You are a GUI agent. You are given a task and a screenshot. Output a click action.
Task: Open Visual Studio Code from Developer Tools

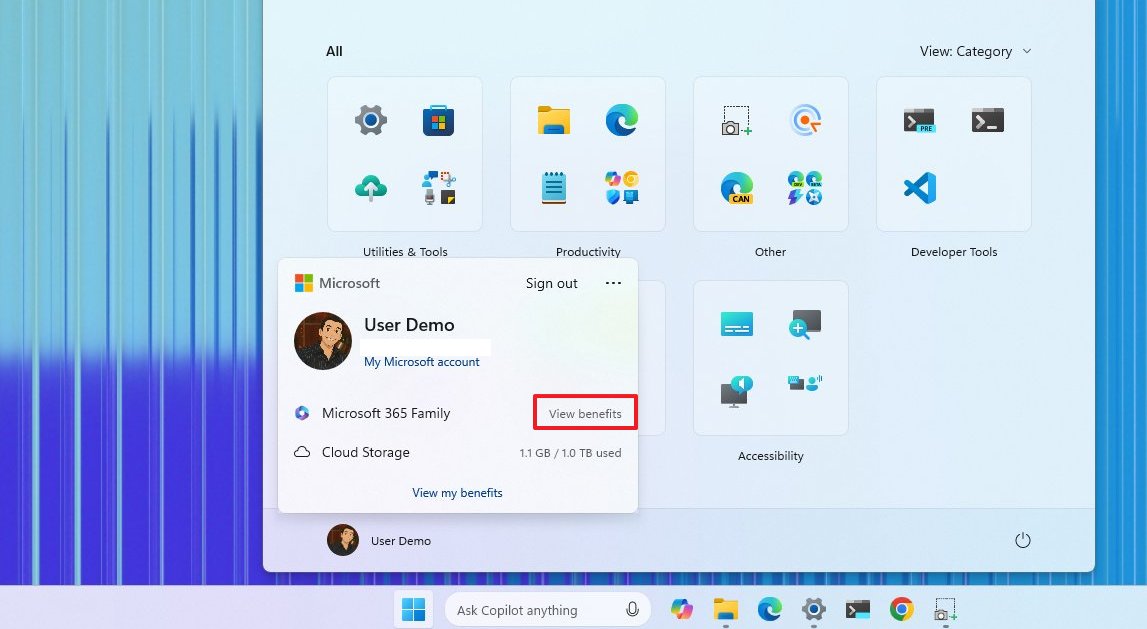coord(919,188)
